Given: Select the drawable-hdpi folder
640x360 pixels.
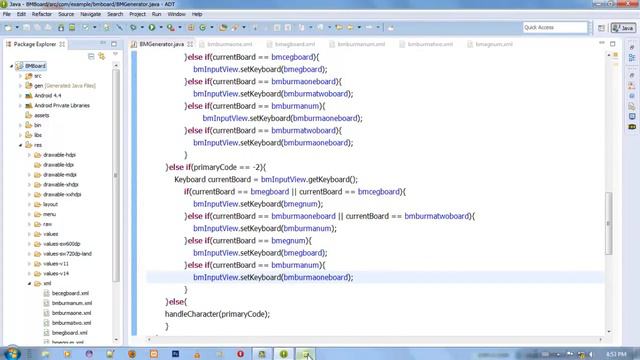Looking at the screenshot, I should tap(59, 155).
